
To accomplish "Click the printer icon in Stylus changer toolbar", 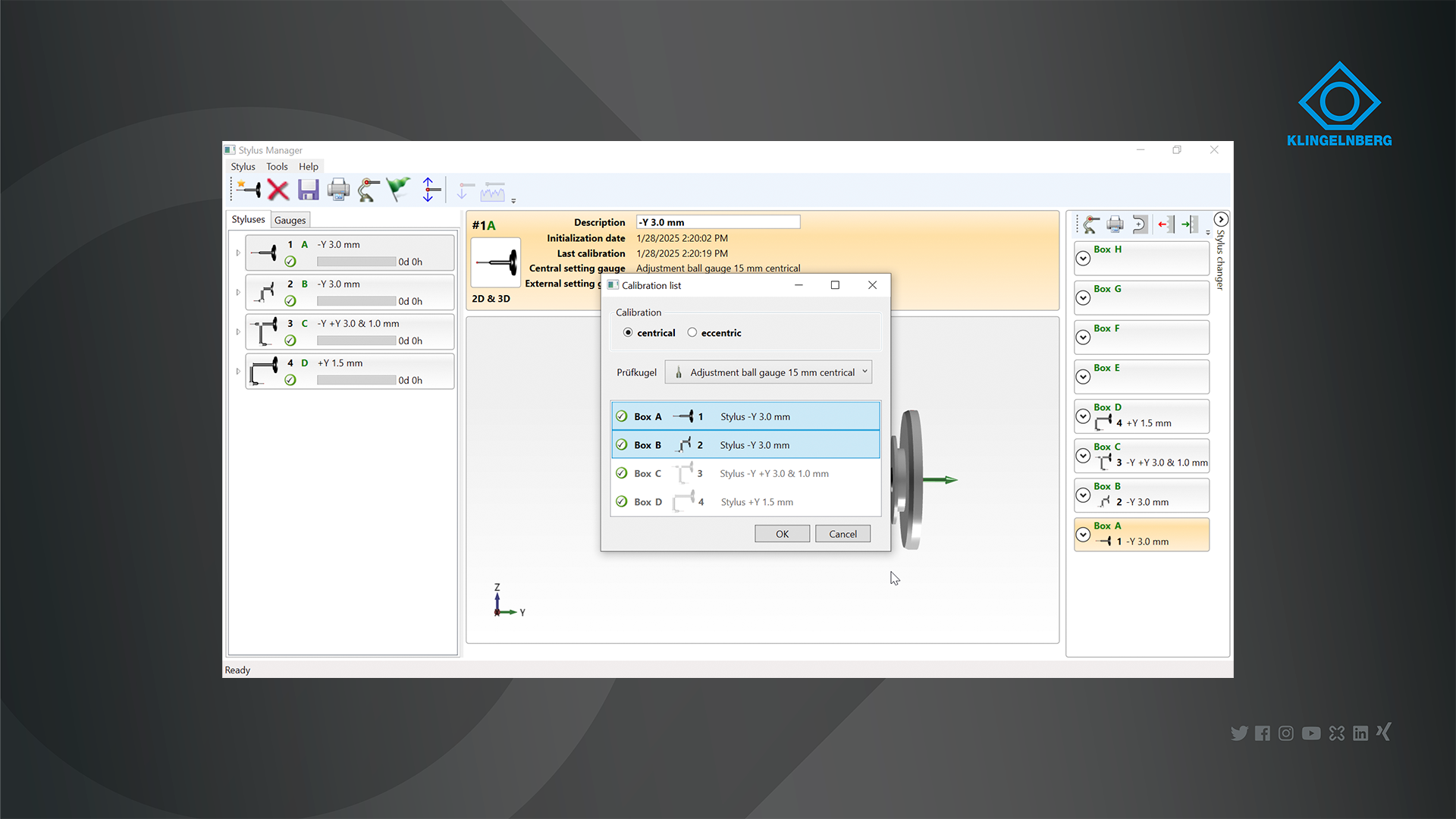I will [1115, 224].
